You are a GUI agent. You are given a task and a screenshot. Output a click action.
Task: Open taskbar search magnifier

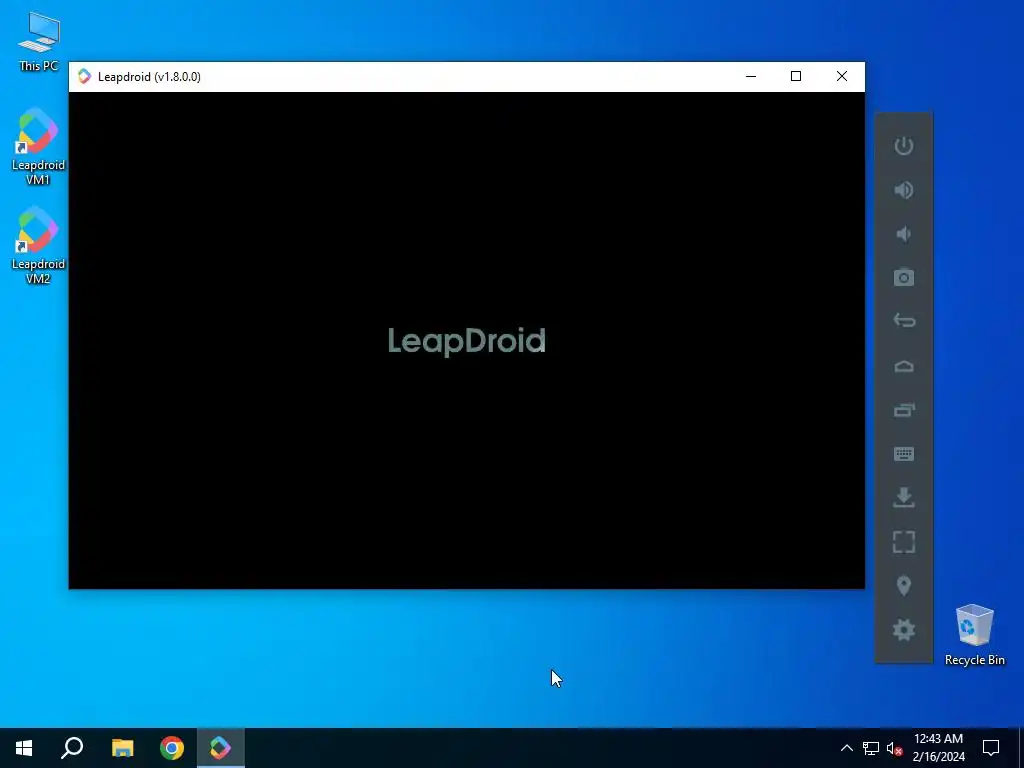click(x=72, y=748)
